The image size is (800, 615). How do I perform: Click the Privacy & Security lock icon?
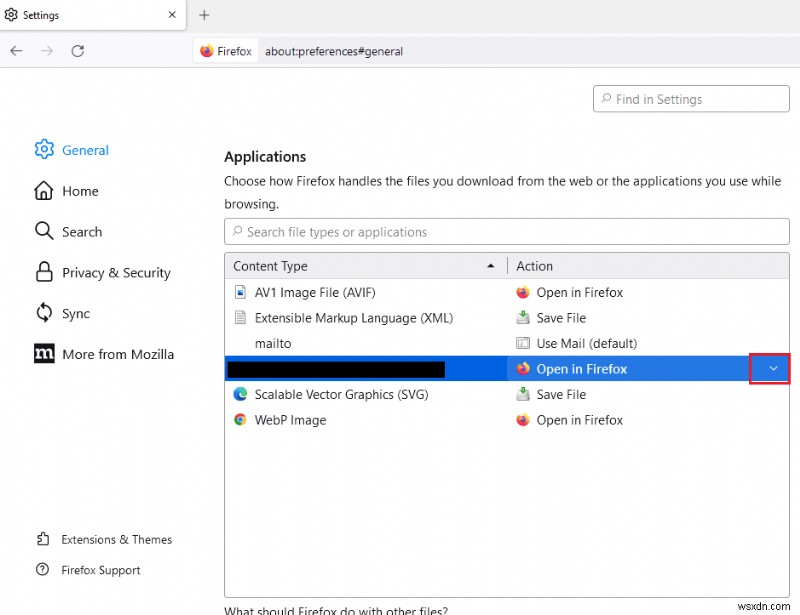point(44,272)
